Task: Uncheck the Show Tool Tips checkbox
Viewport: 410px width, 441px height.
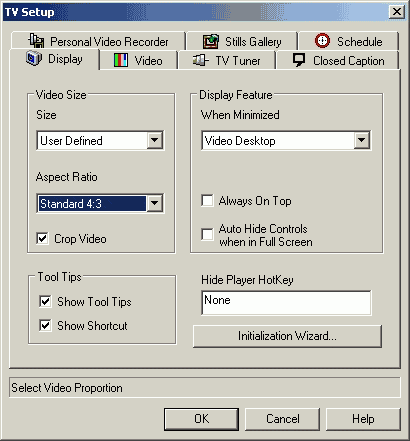Action: [x=45, y=302]
